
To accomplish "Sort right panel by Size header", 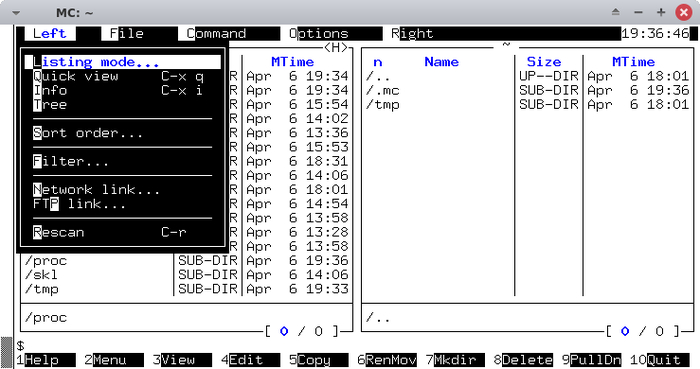I will point(544,62).
